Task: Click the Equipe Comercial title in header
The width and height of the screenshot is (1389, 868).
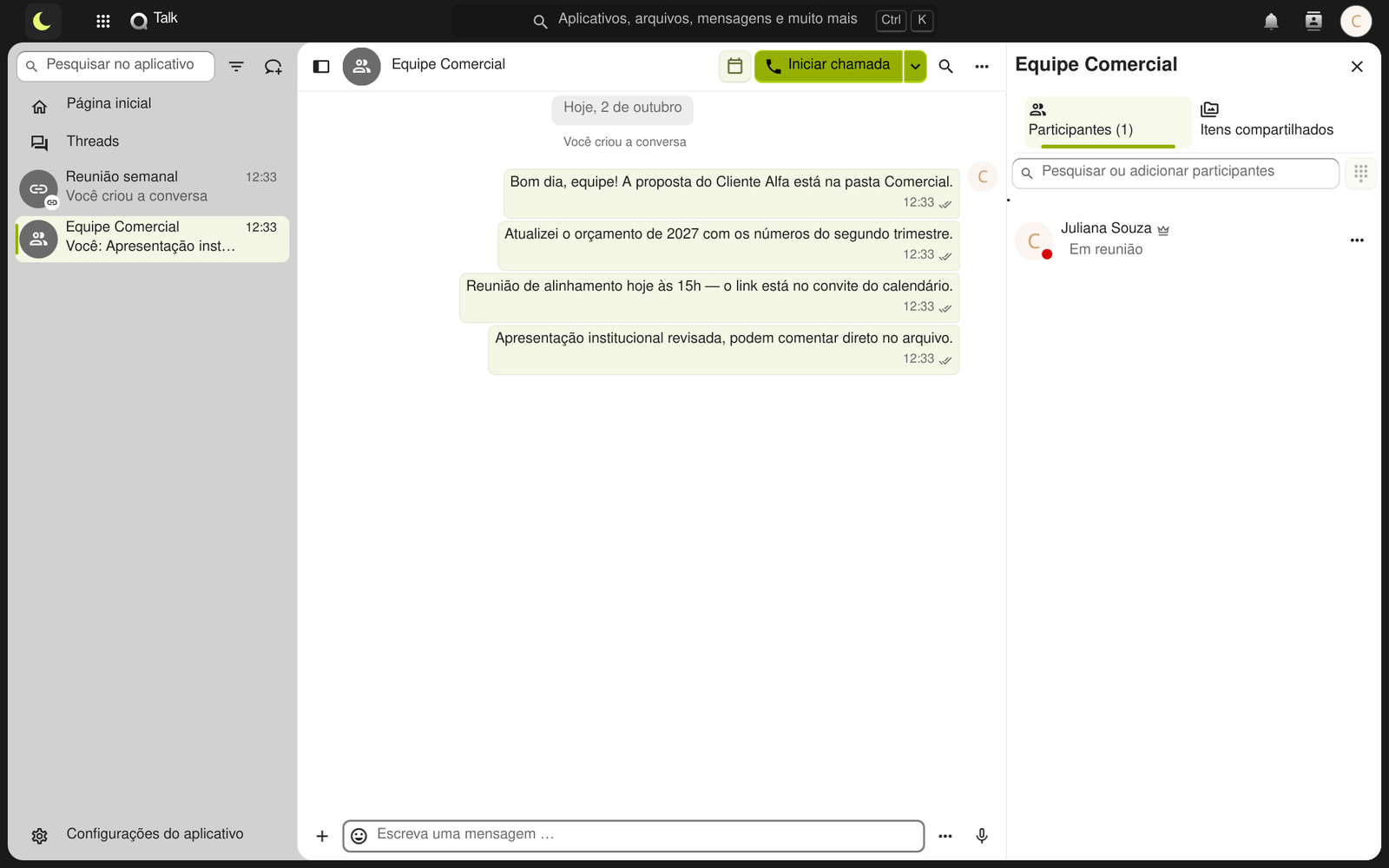Action: [448, 65]
